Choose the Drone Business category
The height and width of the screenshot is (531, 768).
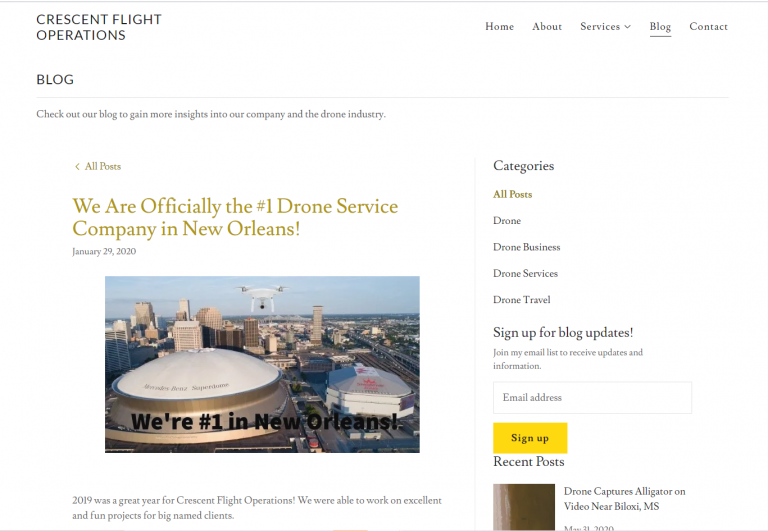pyautogui.click(x=527, y=247)
